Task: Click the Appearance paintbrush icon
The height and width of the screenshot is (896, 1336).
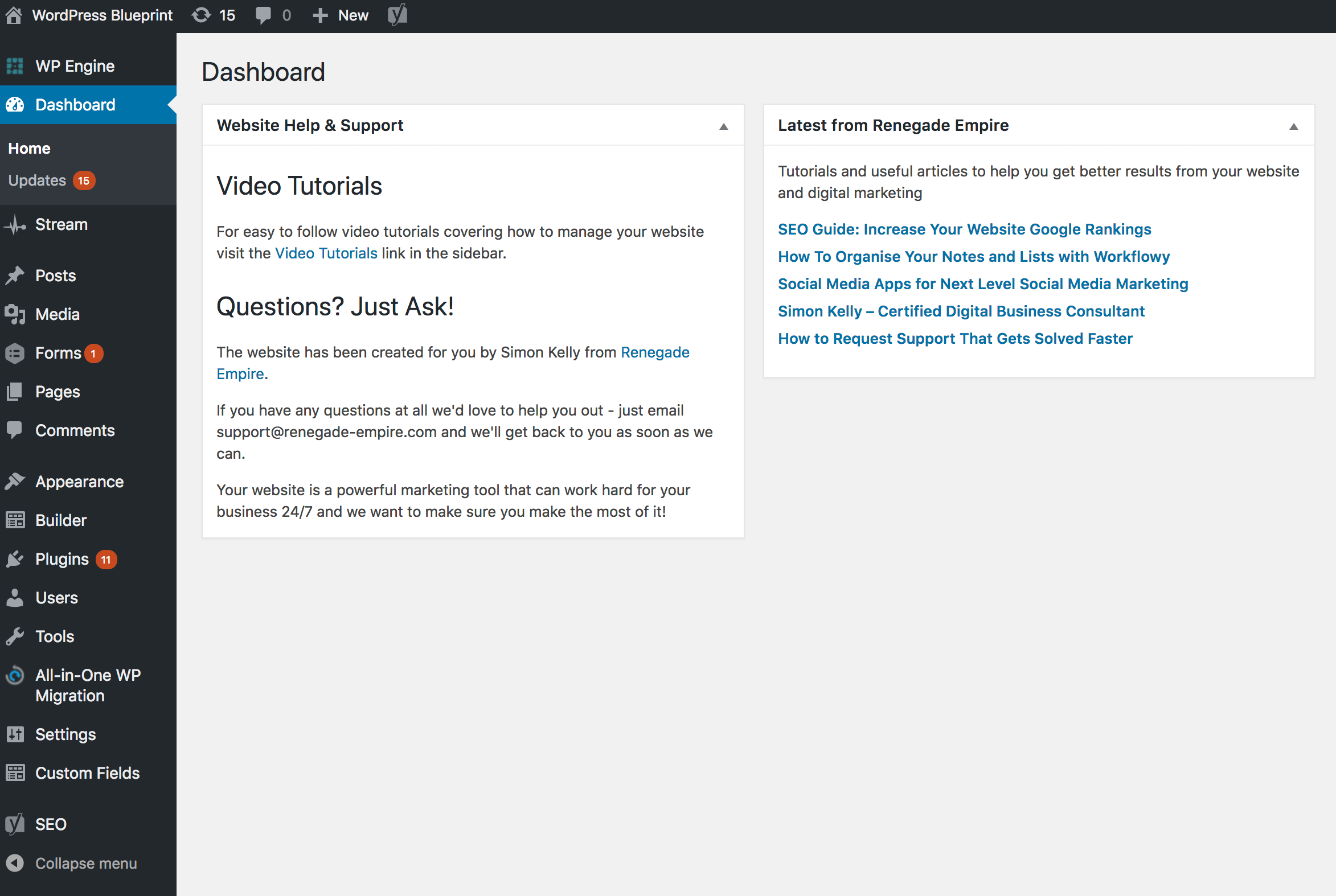Action: (x=15, y=482)
